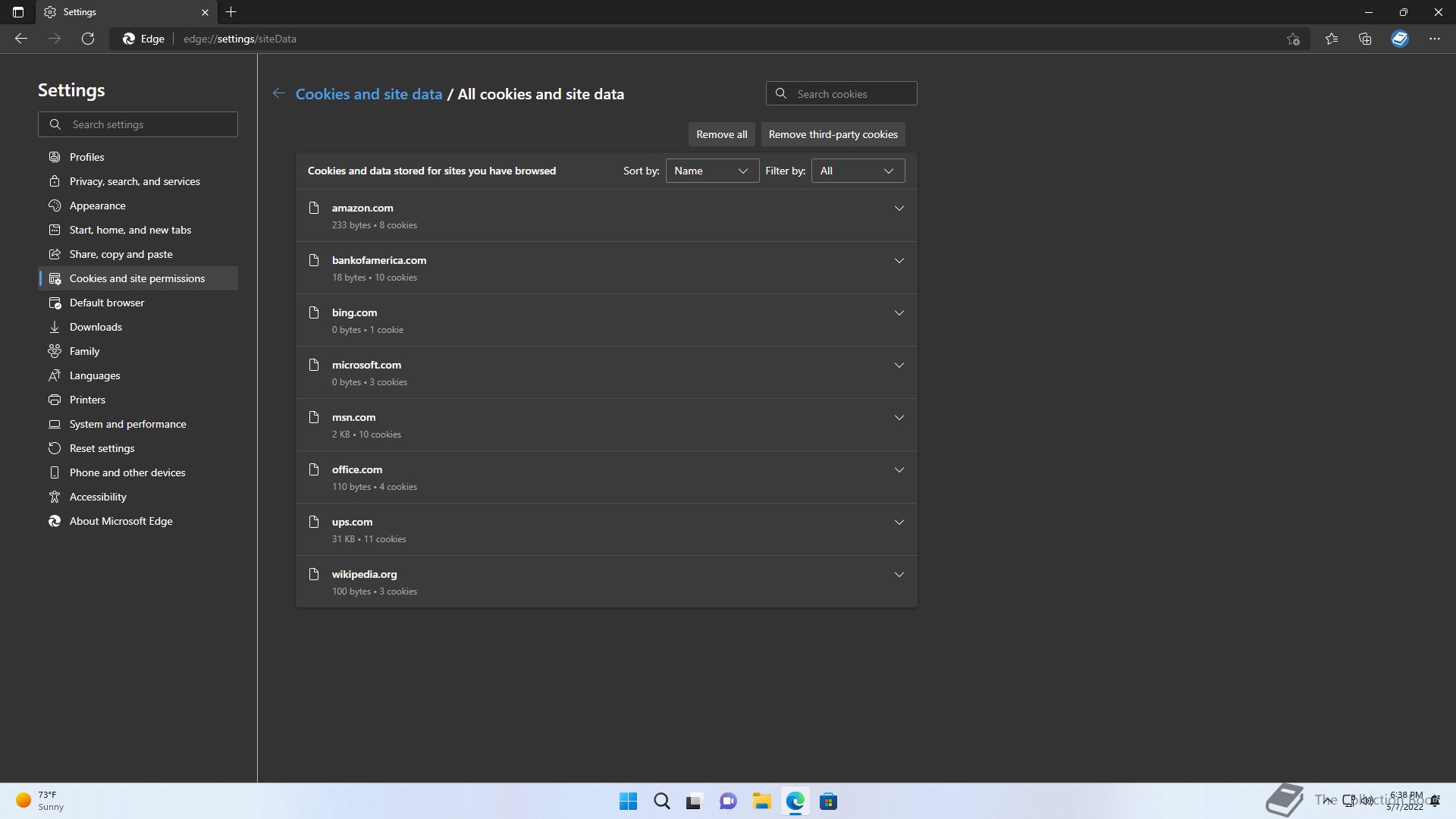Expand the ups.com cookie entry

(899, 522)
